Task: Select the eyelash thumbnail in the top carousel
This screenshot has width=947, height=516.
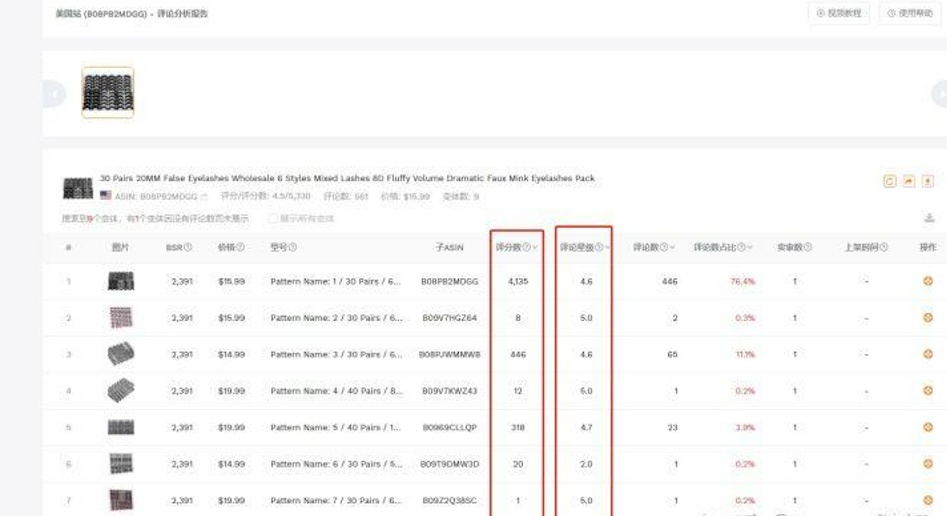Action: click(x=108, y=92)
